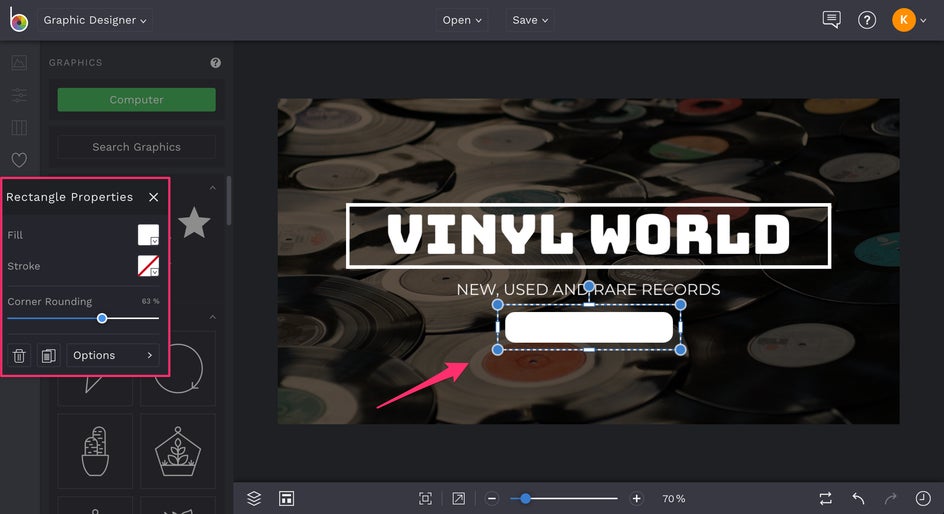Screen dimensions: 944x514
Task: Click the green Computer upload button
Action: click(137, 99)
